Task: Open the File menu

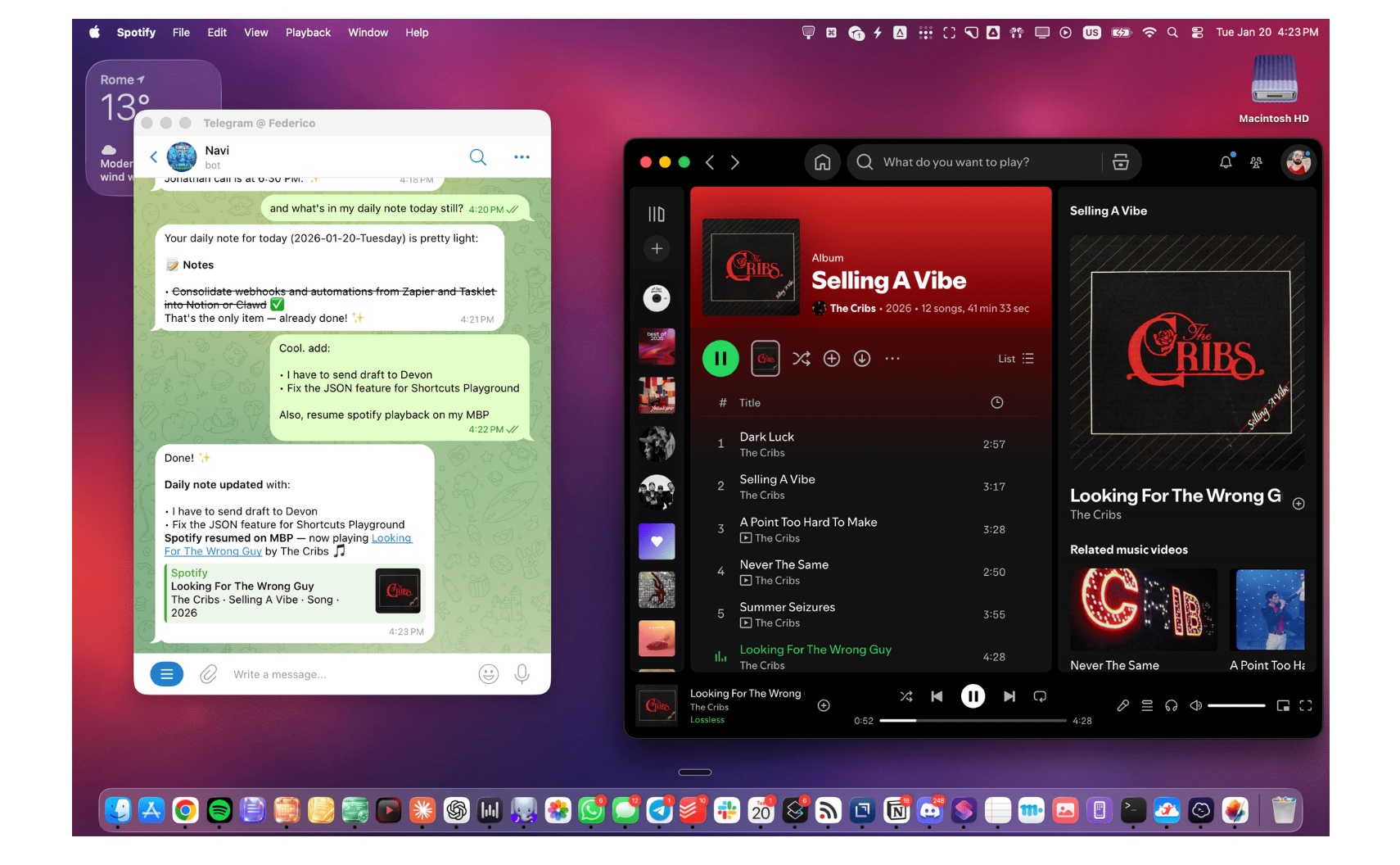Action: (181, 33)
